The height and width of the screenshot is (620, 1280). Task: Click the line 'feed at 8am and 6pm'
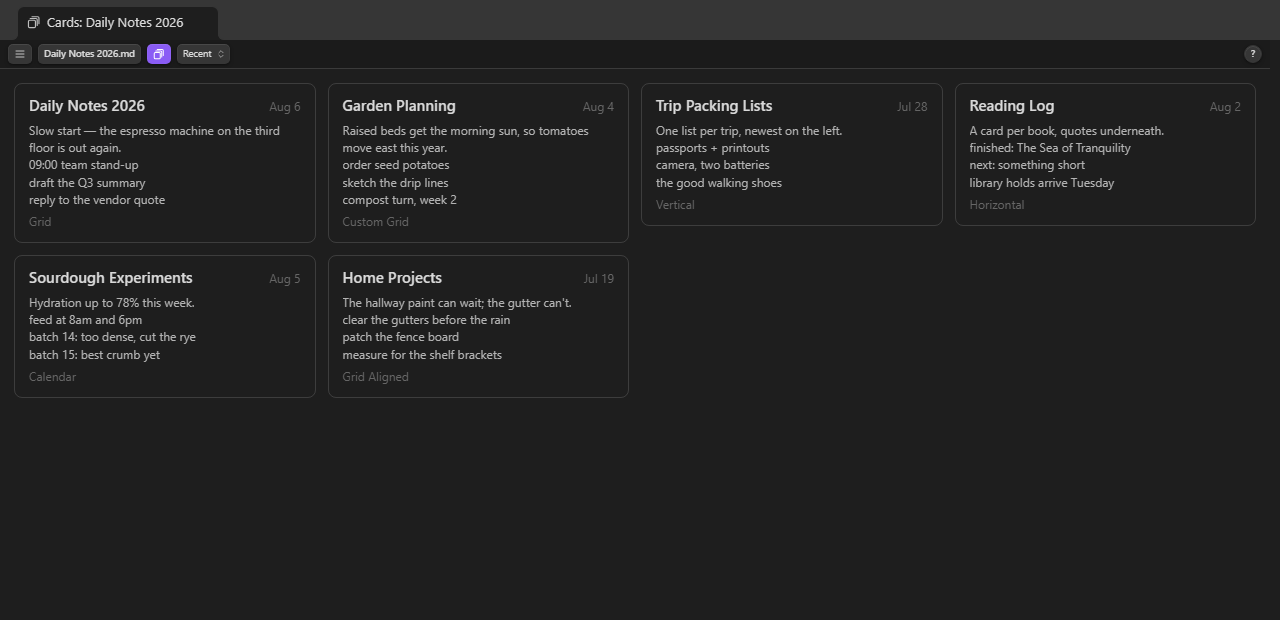click(x=86, y=320)
